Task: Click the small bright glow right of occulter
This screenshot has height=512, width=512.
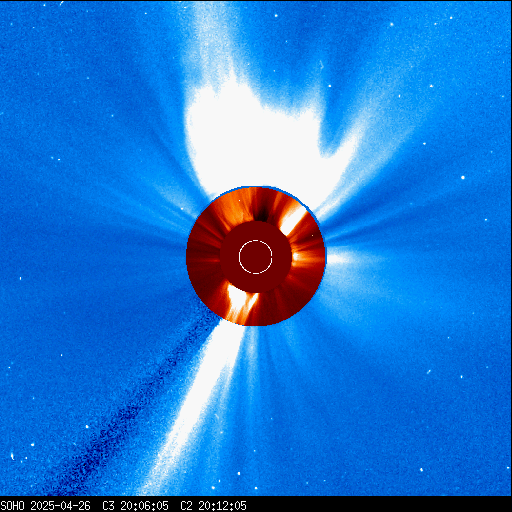Action: (x=338, y=257)
